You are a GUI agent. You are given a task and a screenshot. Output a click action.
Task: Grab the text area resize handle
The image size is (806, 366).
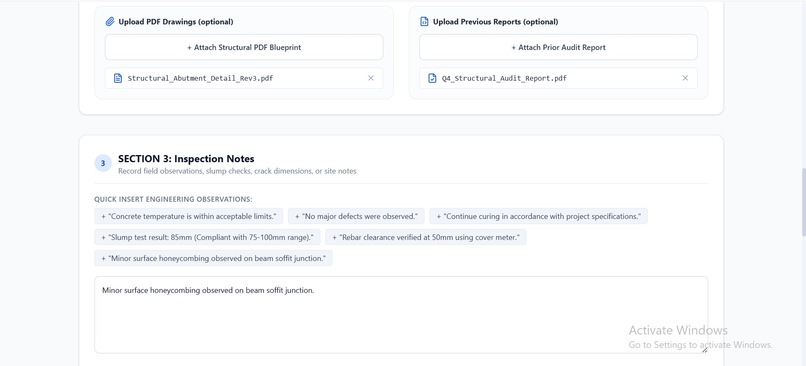pyautogui.click(x=704, y=350)
